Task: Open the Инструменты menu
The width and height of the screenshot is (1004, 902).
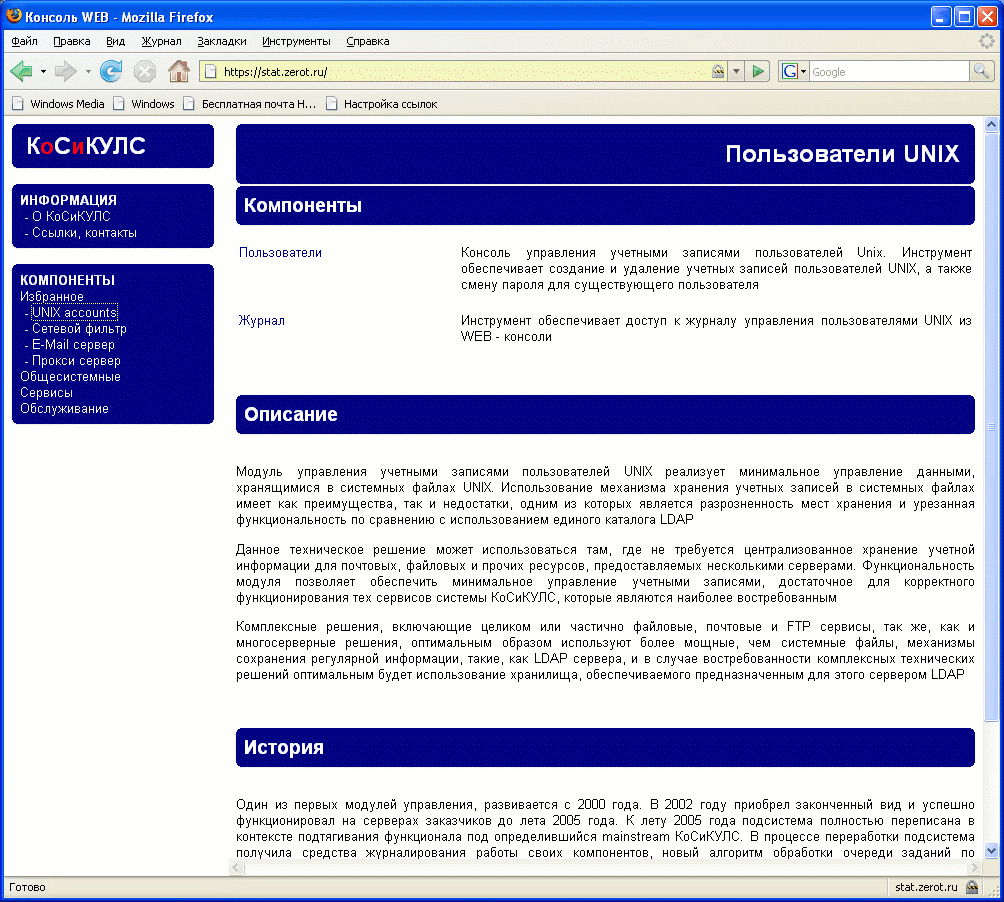Action: (296, 41)
